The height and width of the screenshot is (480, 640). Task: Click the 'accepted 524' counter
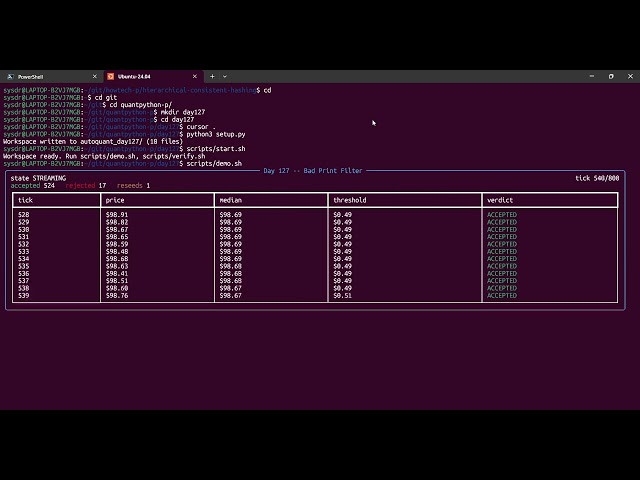click(33, 185)
